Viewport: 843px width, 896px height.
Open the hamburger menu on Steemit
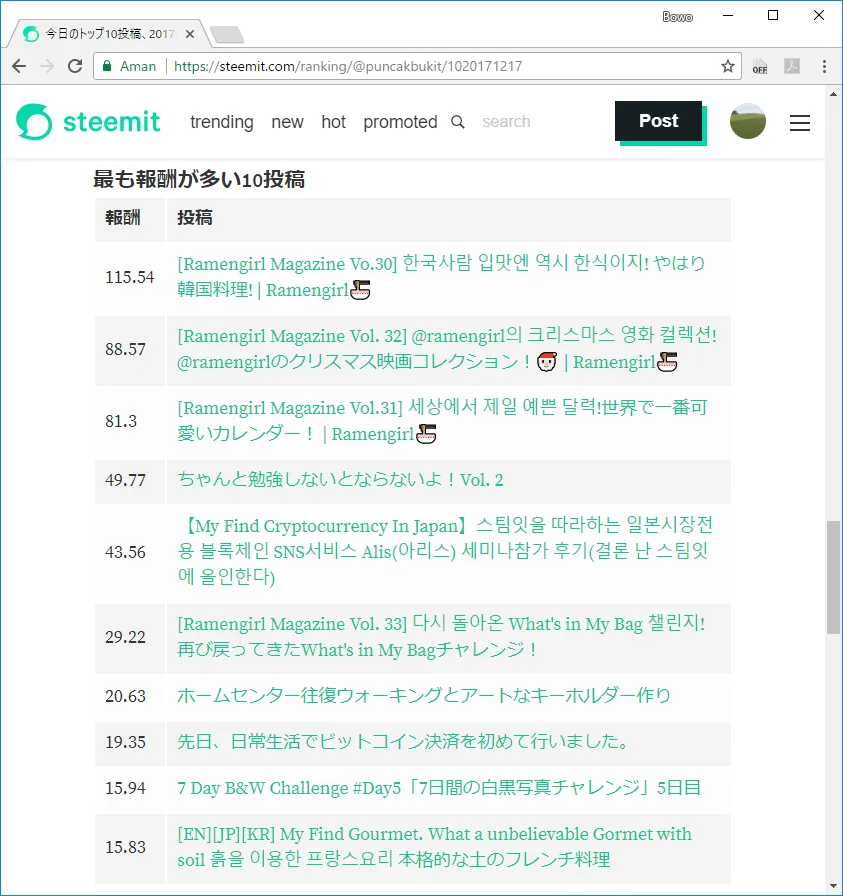[x=800, y=122]
